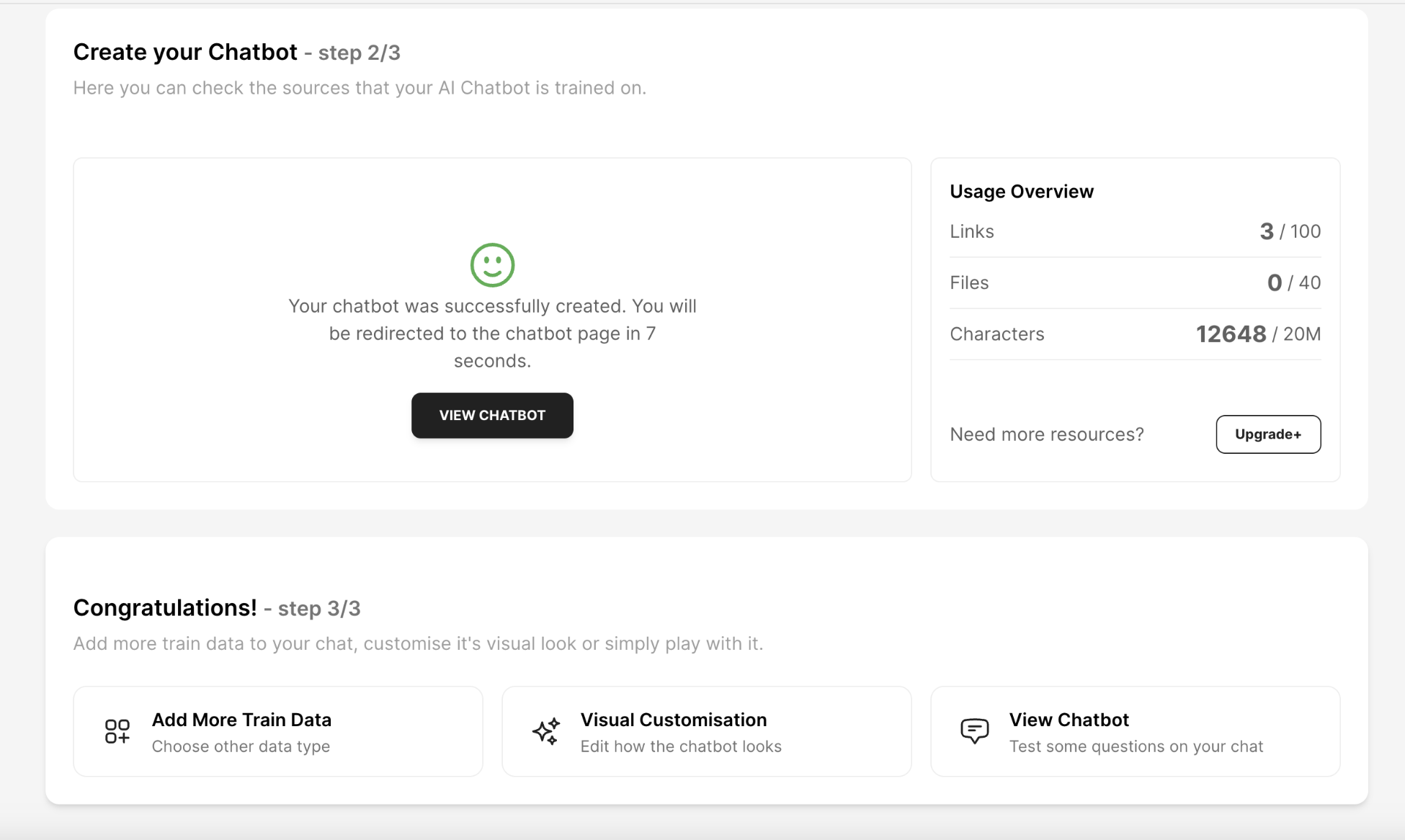Open the Add More Train Data card title
The image size is (1405, 840).
click(x=241, y=720)
